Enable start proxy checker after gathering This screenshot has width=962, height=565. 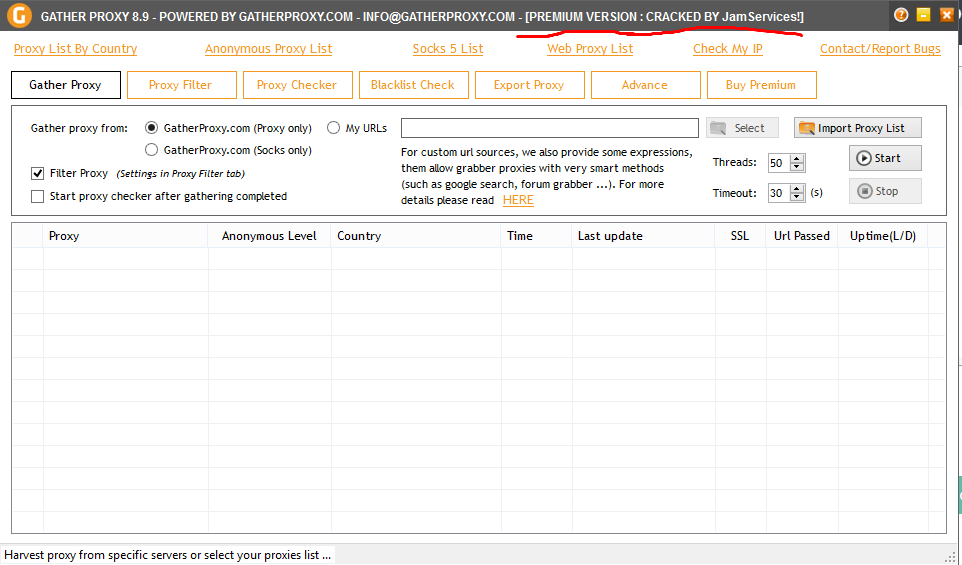coord(38,196)
